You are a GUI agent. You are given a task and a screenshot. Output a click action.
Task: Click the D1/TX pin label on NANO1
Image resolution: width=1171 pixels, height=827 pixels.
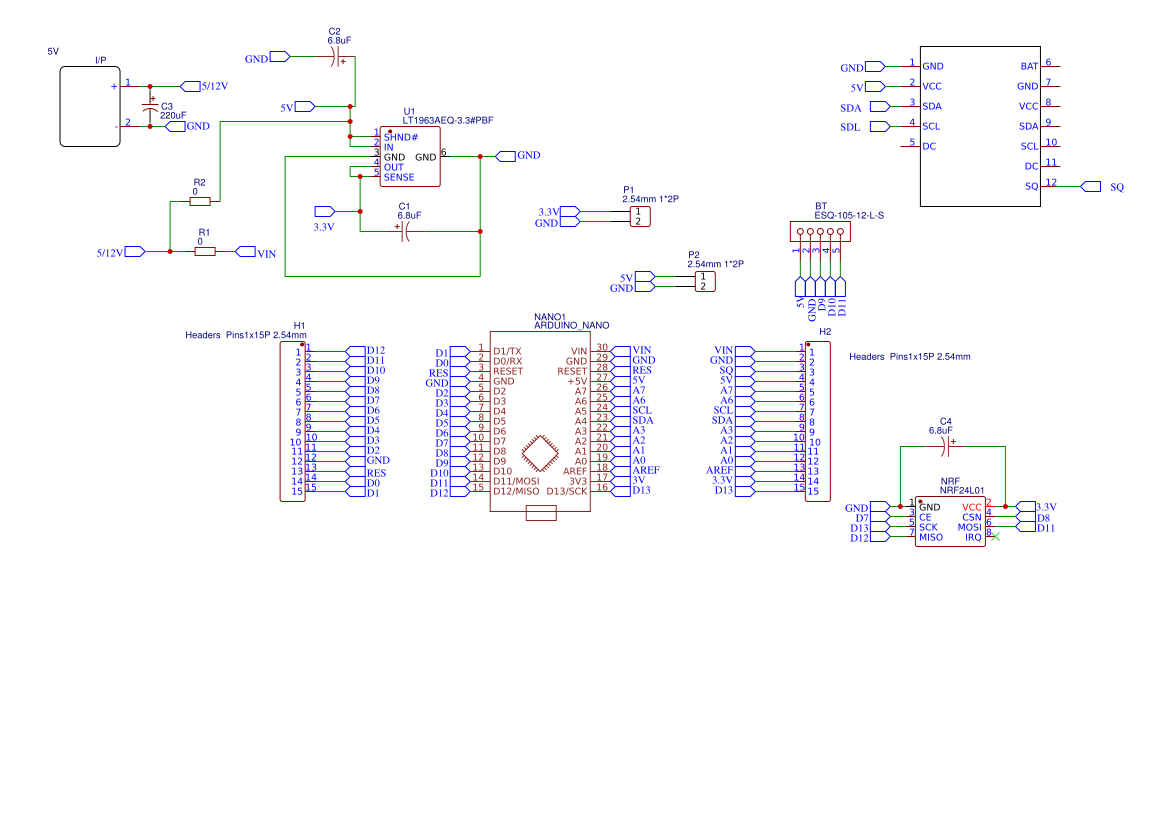507,352
